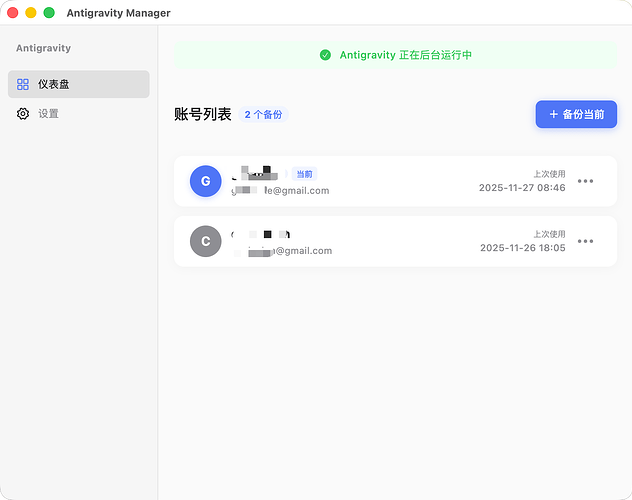Click the 设置 gear icon
The width and height of the screenshot is (632, 500).
coord(23,114)
